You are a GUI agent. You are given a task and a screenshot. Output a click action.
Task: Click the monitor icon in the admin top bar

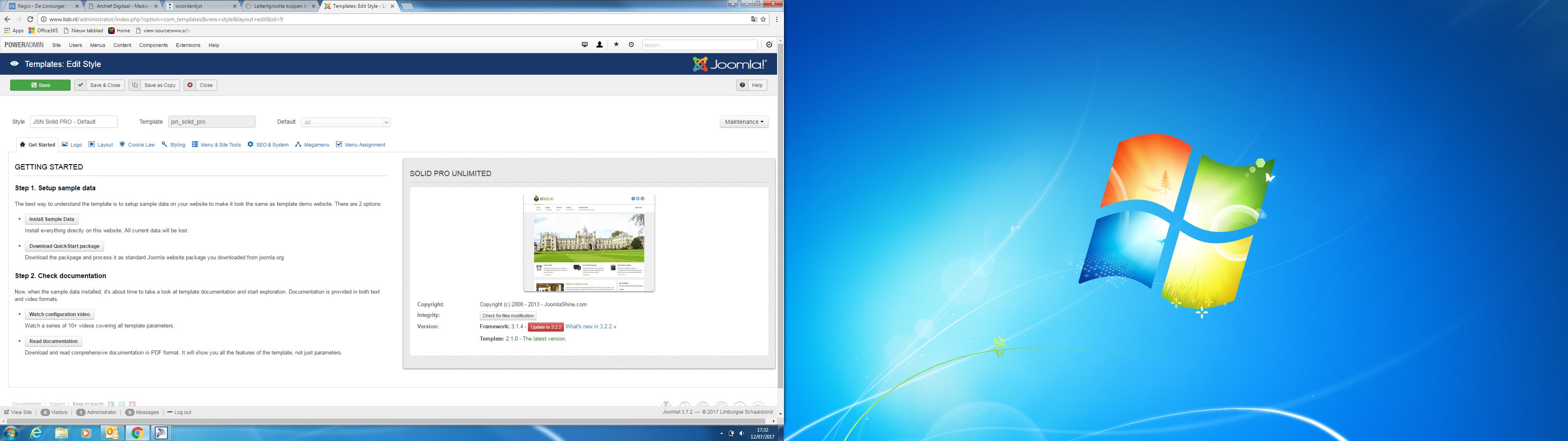coord(584,45)
